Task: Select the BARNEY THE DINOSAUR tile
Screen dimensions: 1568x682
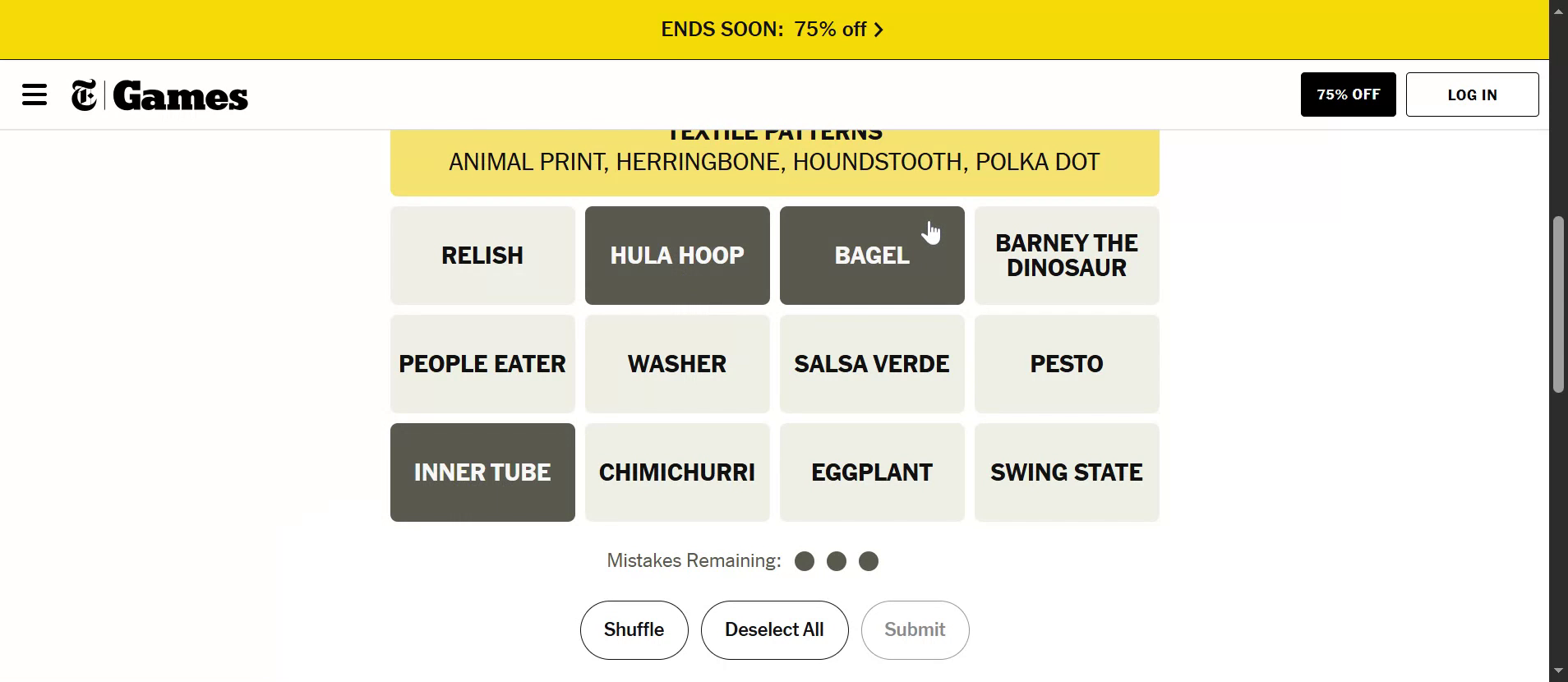Action: 1067,256
